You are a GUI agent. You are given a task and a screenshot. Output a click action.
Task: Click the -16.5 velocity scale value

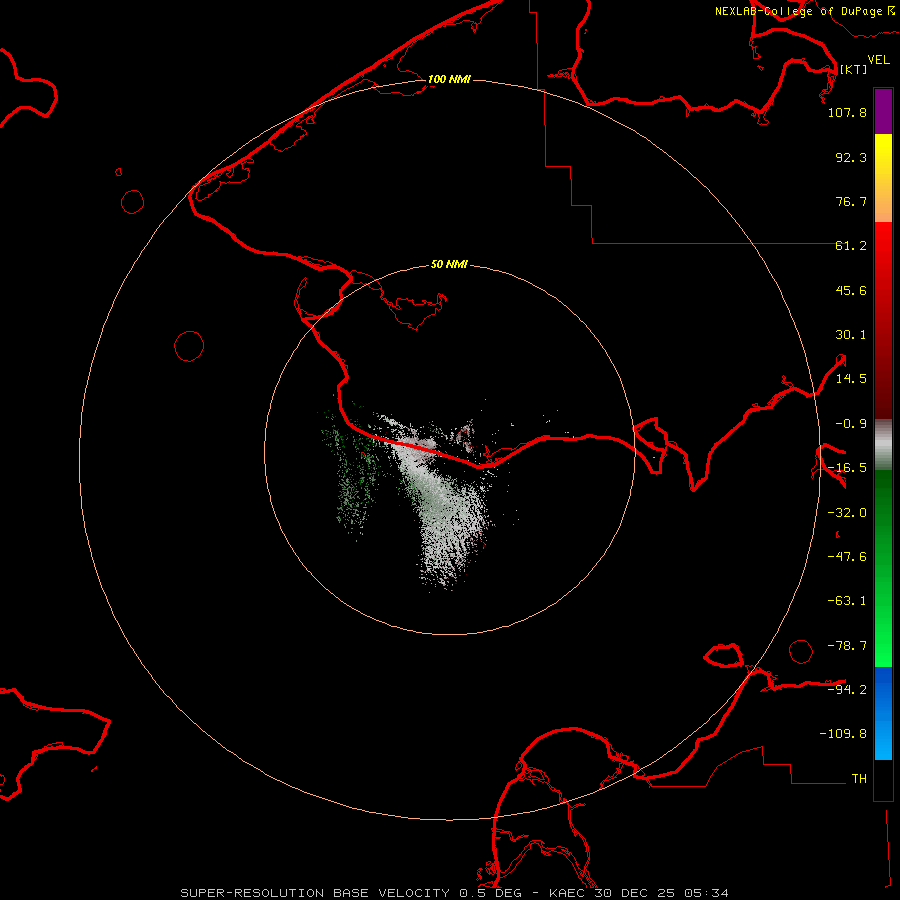(x=847, y=468)
